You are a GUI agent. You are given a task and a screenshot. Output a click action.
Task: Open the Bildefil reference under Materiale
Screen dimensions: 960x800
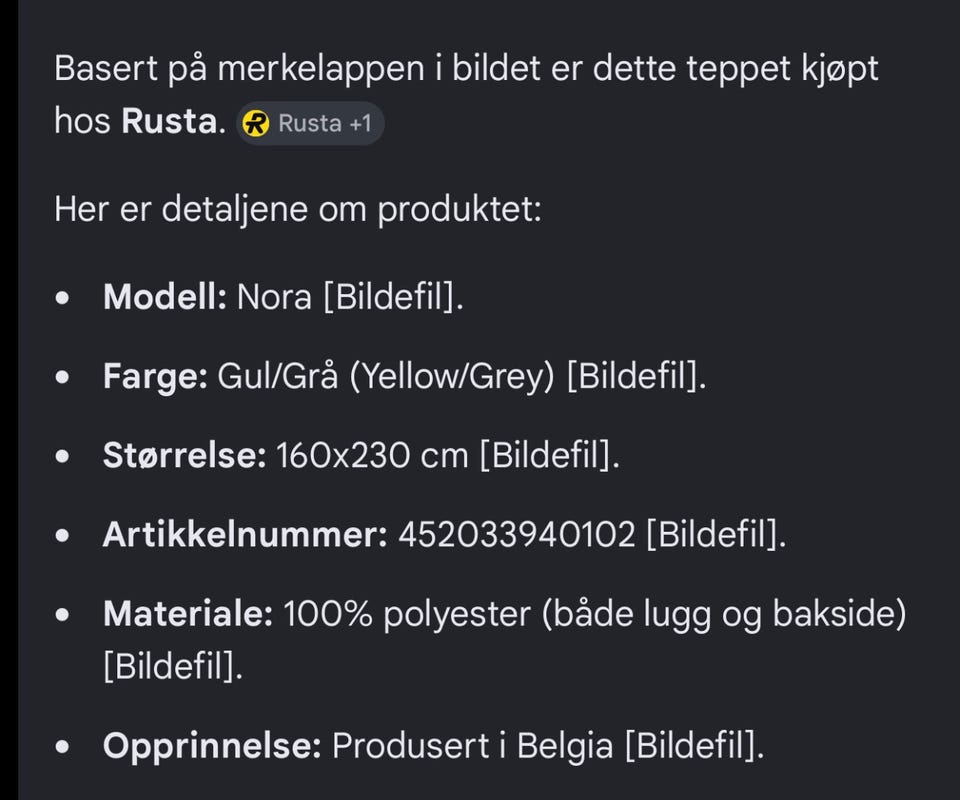[173, 666]
